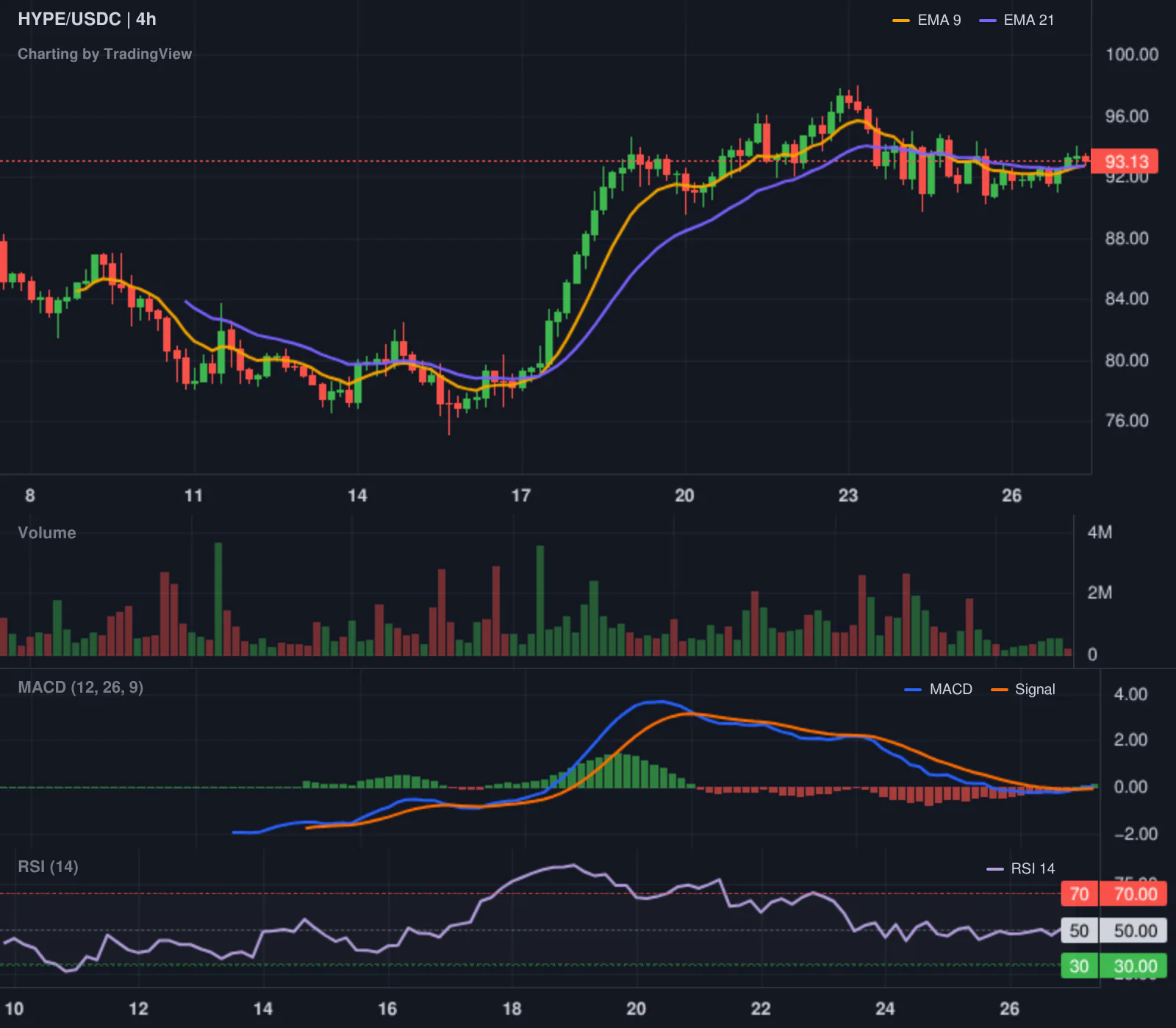Click the 96.00 price axis label

coord(1127,116)
